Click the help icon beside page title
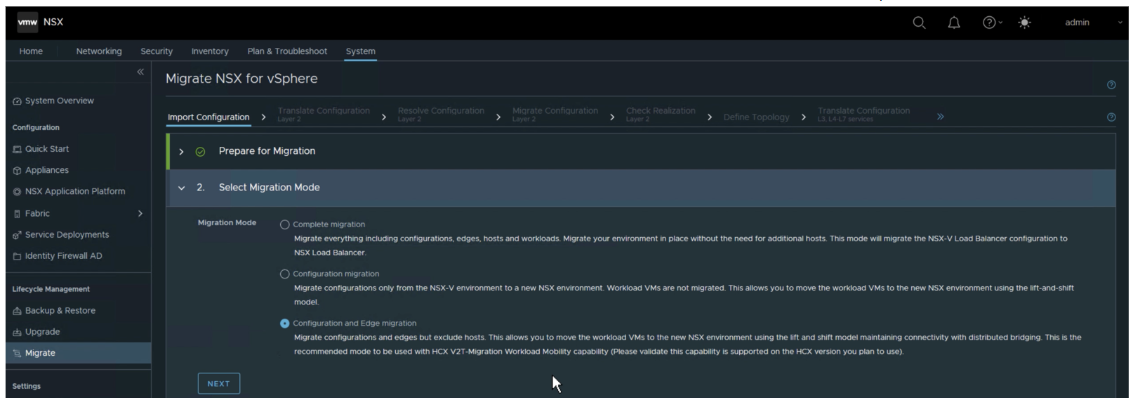 [1111, 85]
